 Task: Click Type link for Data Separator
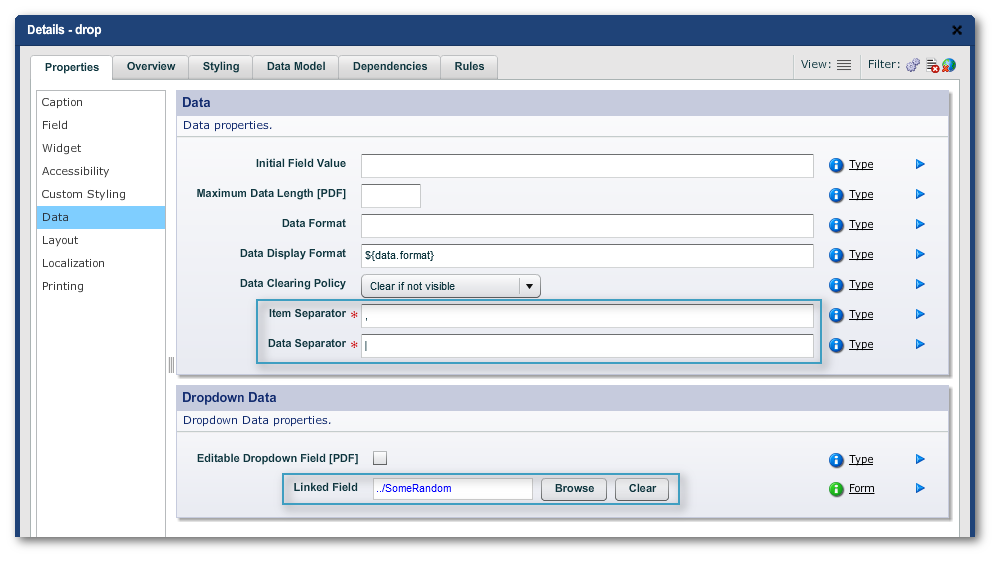coord(861,344)
